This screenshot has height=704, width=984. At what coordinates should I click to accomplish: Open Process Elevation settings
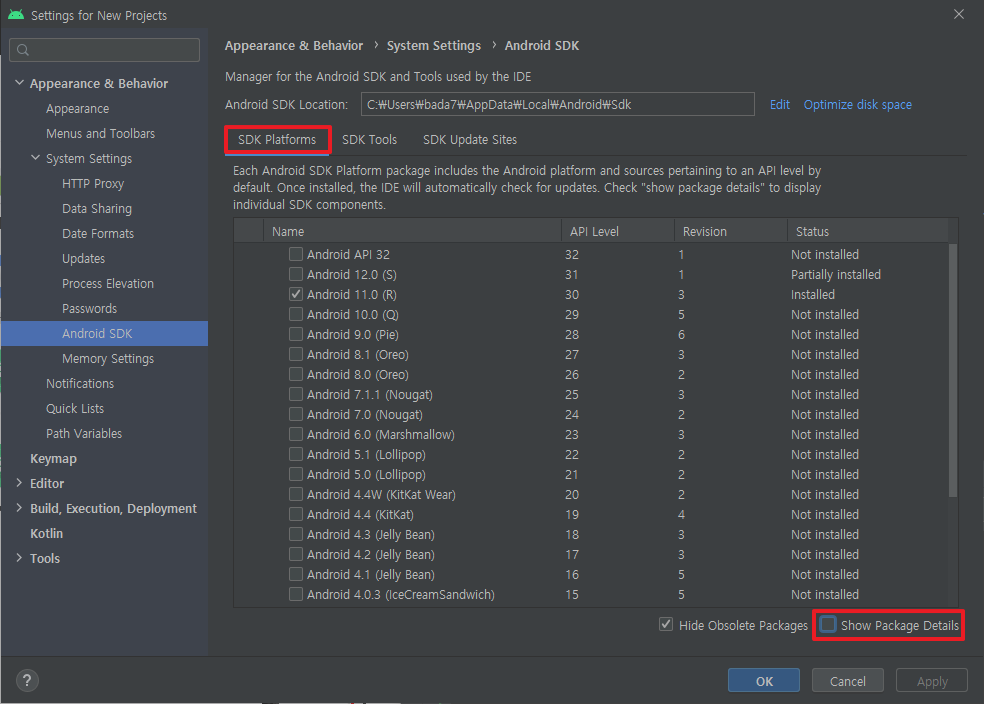point(108,284)
